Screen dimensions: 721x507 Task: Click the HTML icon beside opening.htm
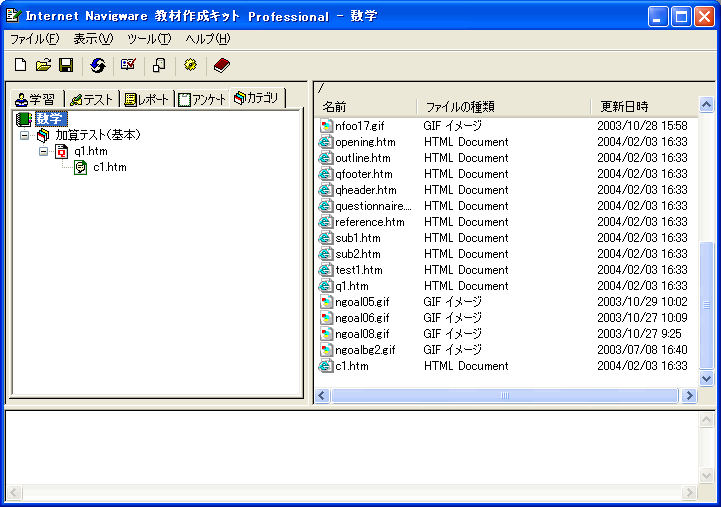(326, 142)
